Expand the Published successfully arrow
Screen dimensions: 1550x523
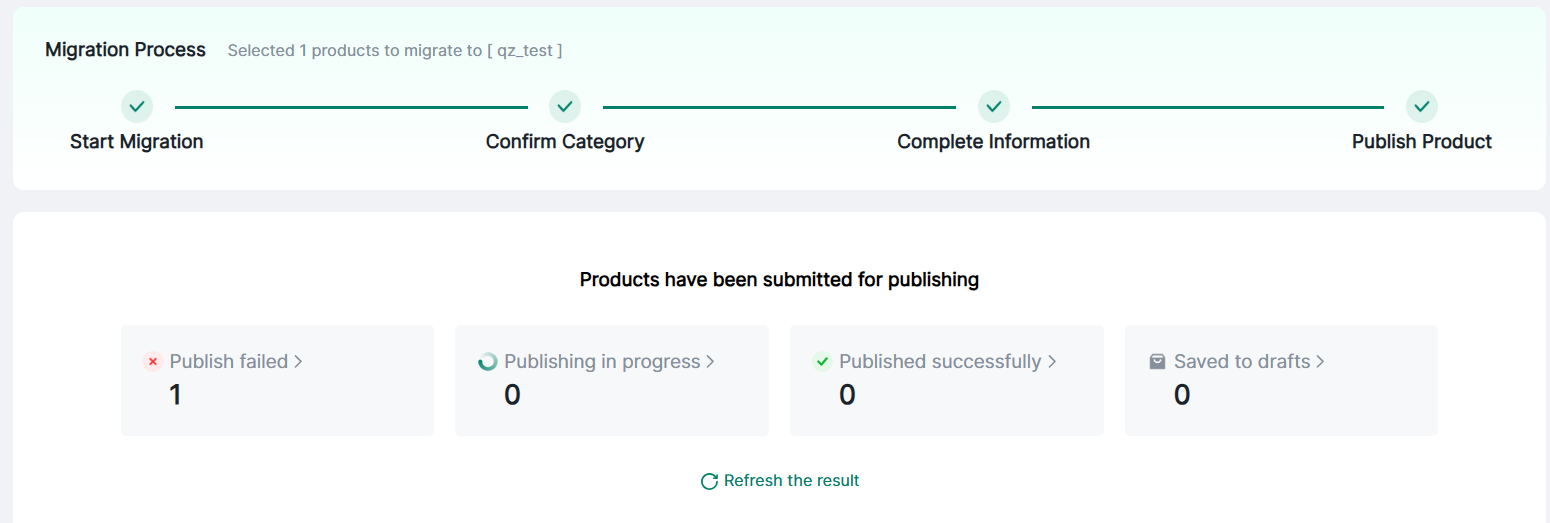point(1052,362)
